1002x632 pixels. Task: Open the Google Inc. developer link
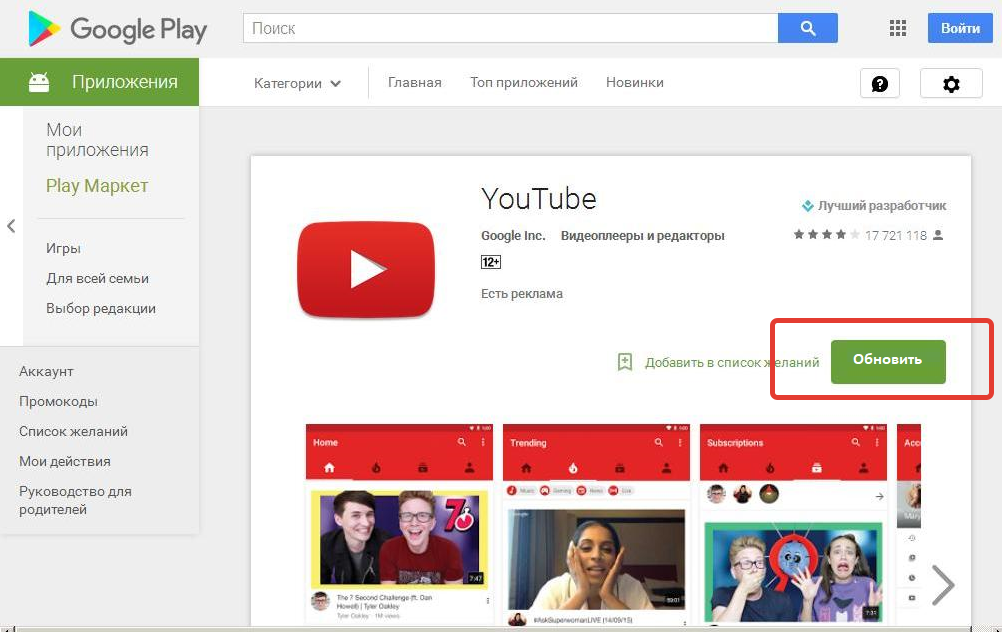point(513,236)
